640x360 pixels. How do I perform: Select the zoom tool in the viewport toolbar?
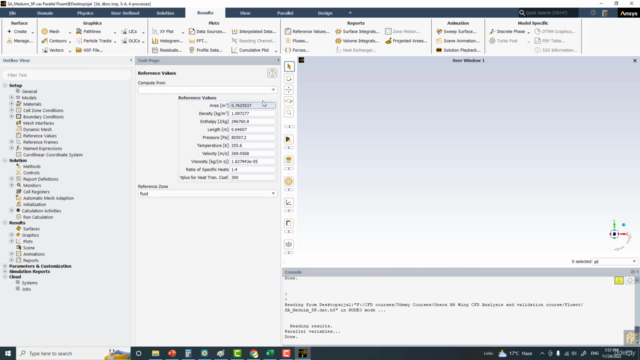pyautogui.click(x=289, y=113)
